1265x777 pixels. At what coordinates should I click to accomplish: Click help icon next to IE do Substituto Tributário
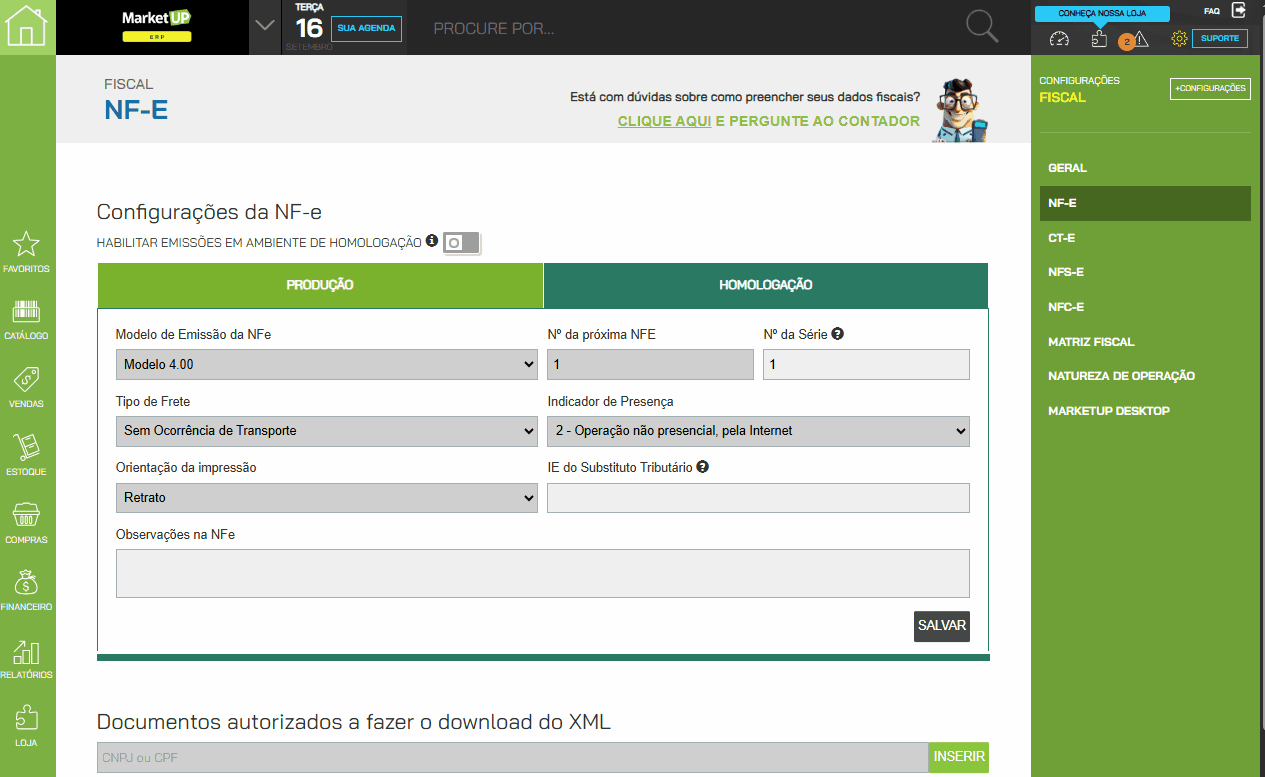click(703, 467)
